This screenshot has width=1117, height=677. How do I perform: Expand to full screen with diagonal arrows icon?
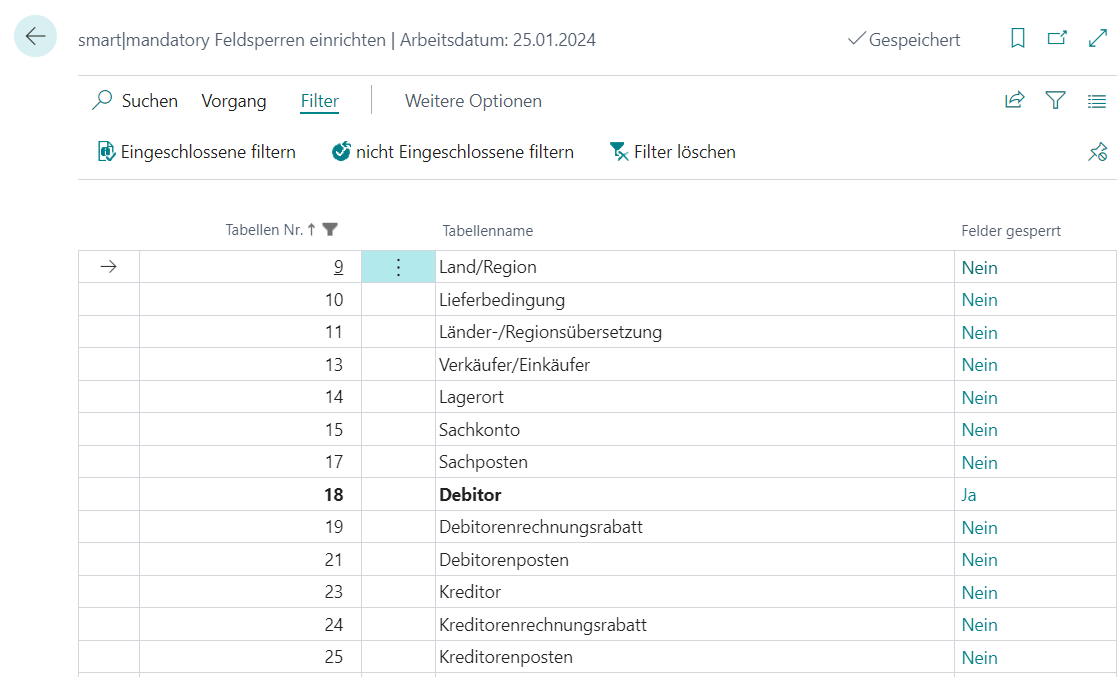pyautogui.click(x=1097, y=38)
